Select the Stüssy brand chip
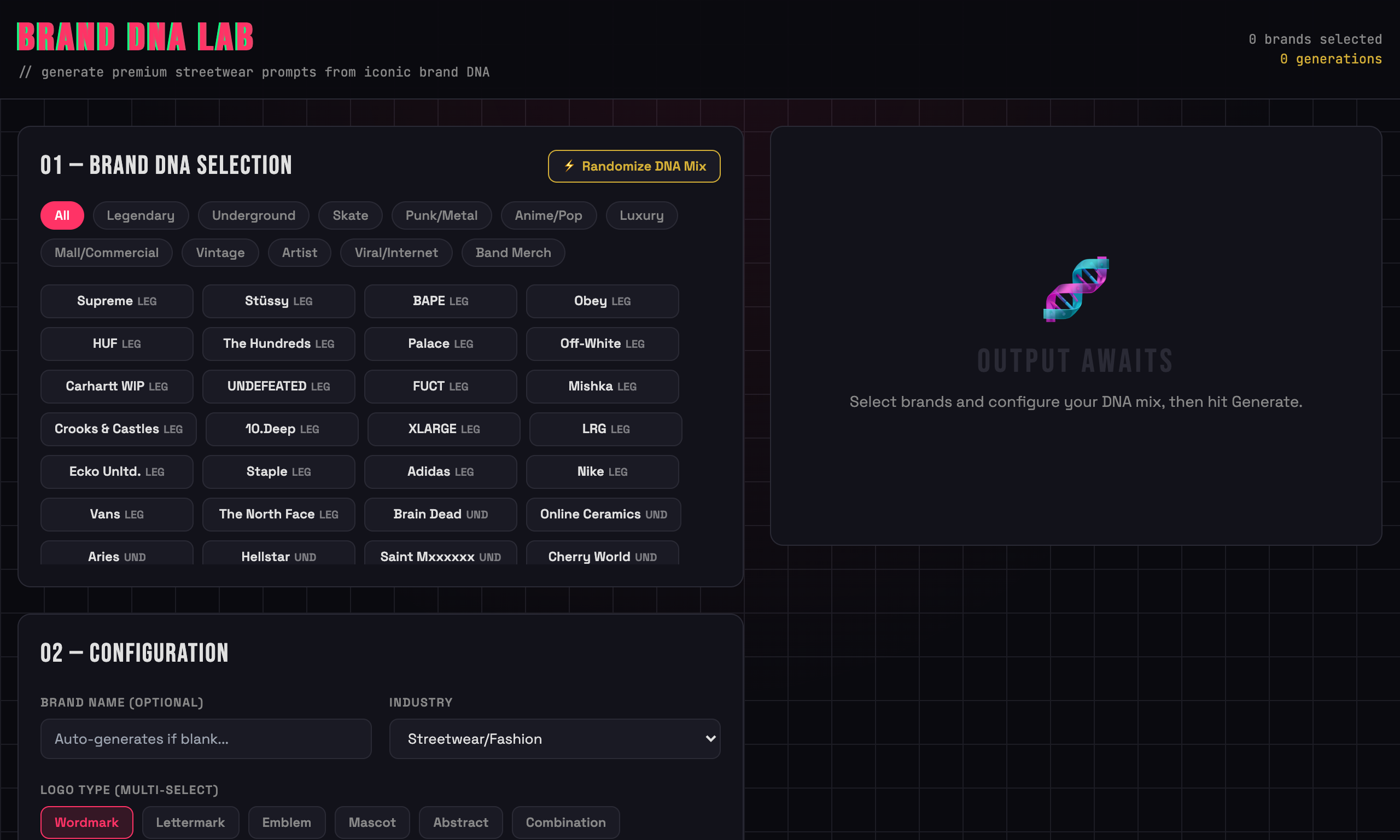Image resolution: width=1400 pixels, height=840 pixels. pos(279,301)
